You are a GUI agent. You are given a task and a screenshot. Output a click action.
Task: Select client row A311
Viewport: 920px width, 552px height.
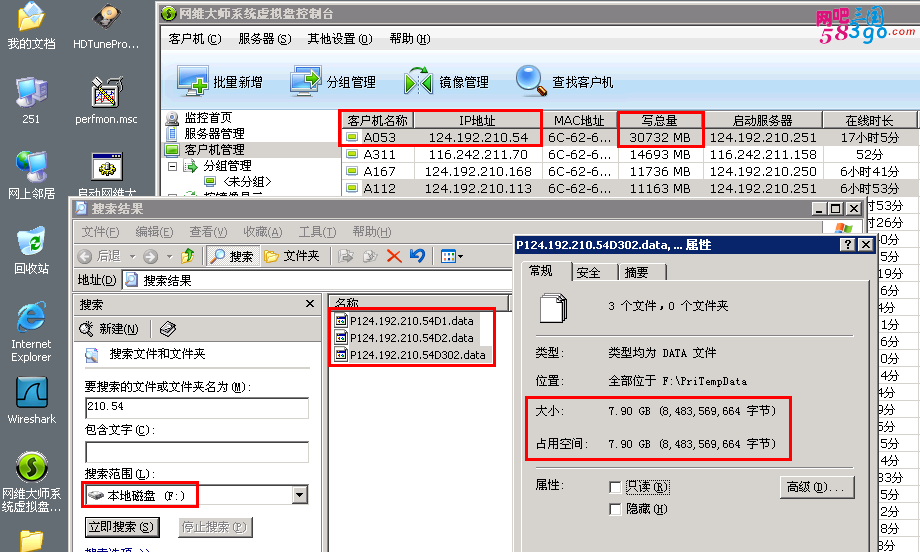click(629, 154)
